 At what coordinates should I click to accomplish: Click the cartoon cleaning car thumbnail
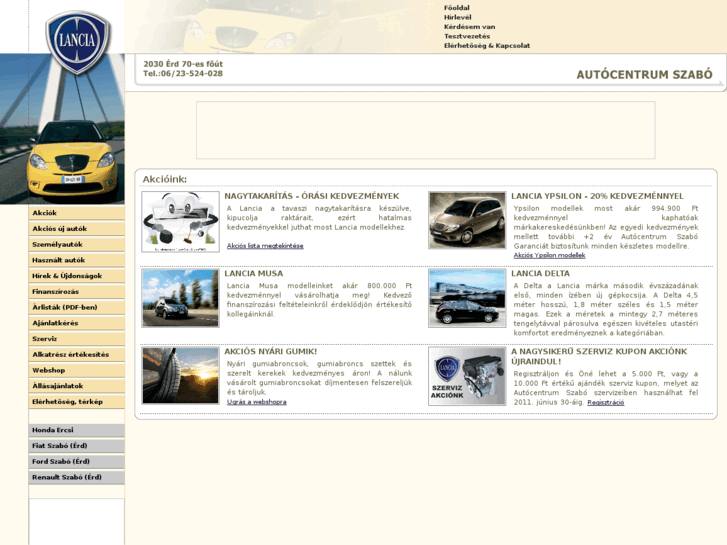coord(180,222)
